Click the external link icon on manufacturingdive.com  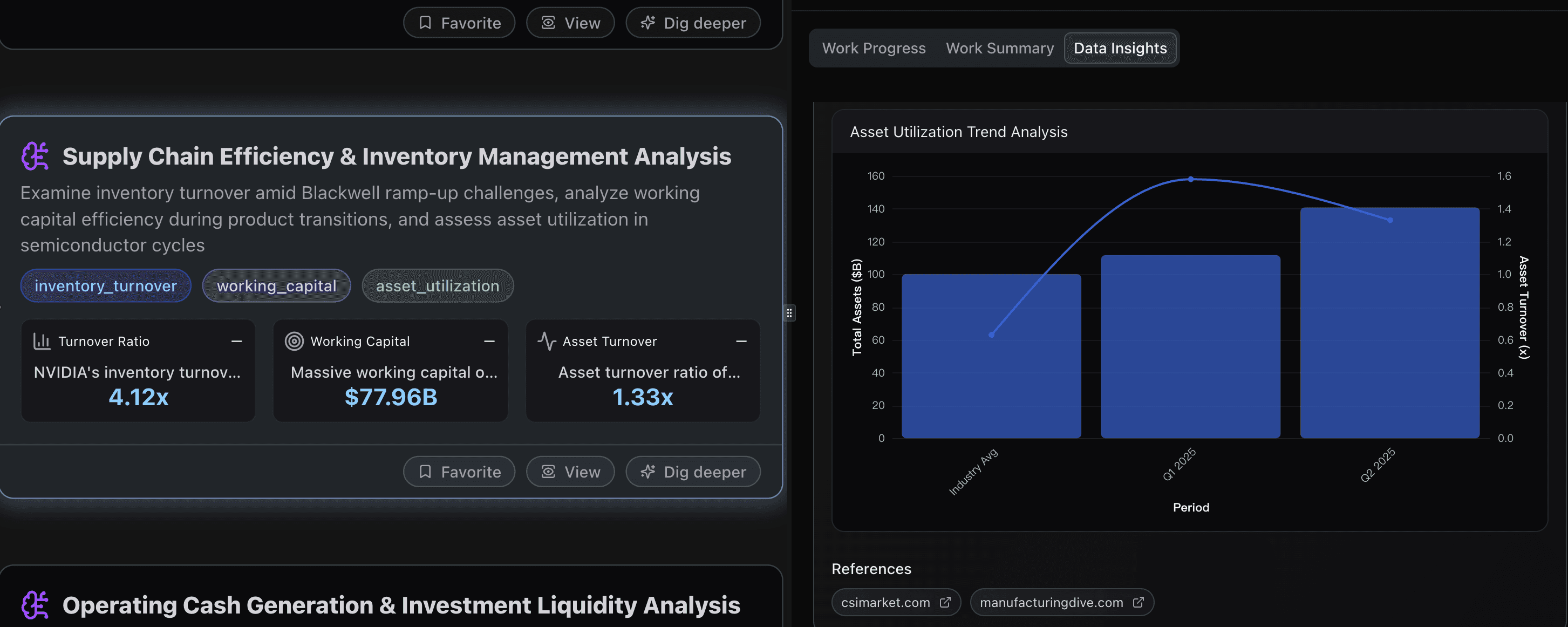pos(1137,602)
